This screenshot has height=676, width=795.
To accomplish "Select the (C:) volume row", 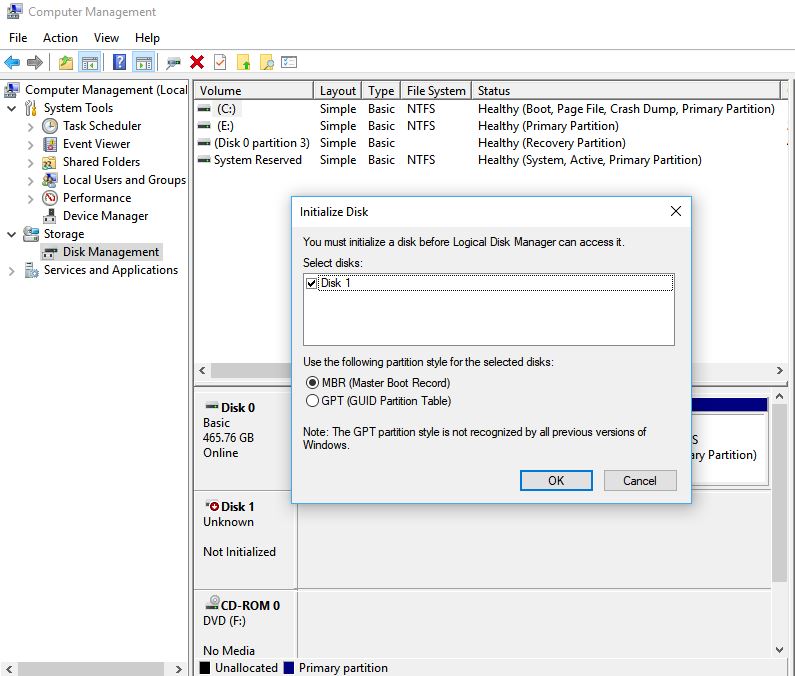I will [486, 109].
